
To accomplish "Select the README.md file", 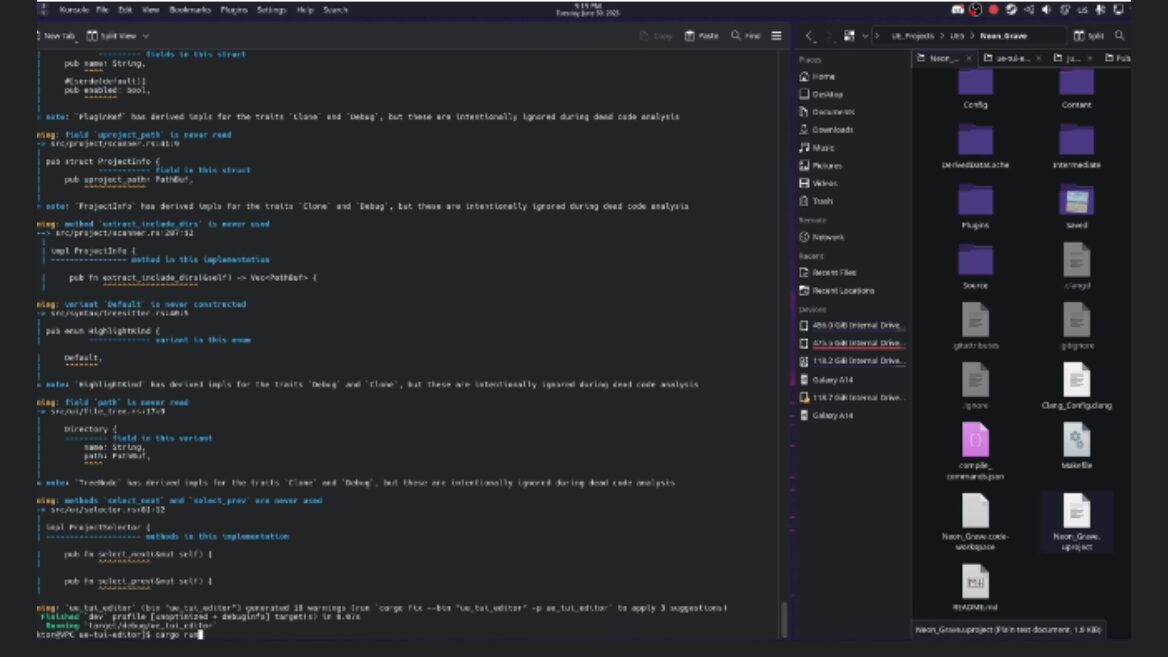I will (x=975, y=587).
